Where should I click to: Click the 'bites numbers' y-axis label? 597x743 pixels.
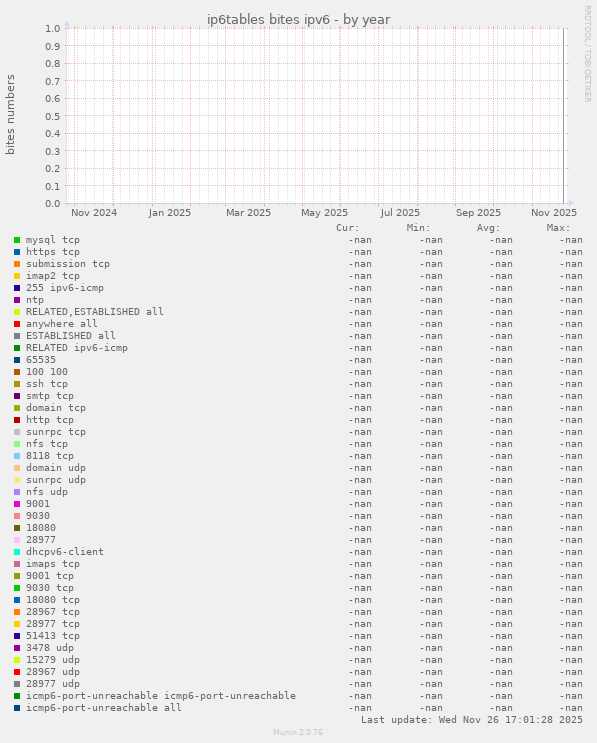click(10, 114)
